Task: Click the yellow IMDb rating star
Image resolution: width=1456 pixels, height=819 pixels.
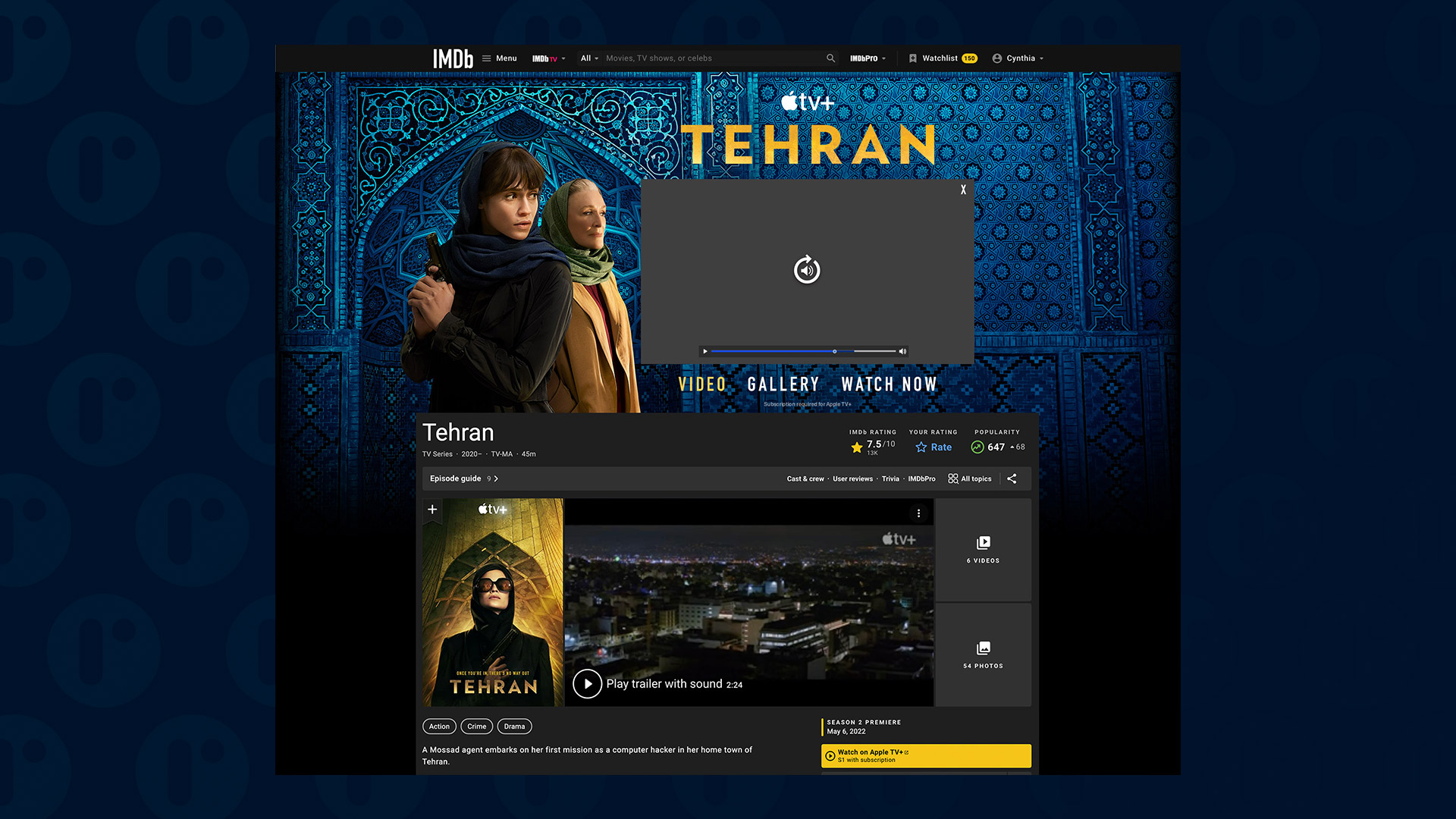Action: coord(857,447)
